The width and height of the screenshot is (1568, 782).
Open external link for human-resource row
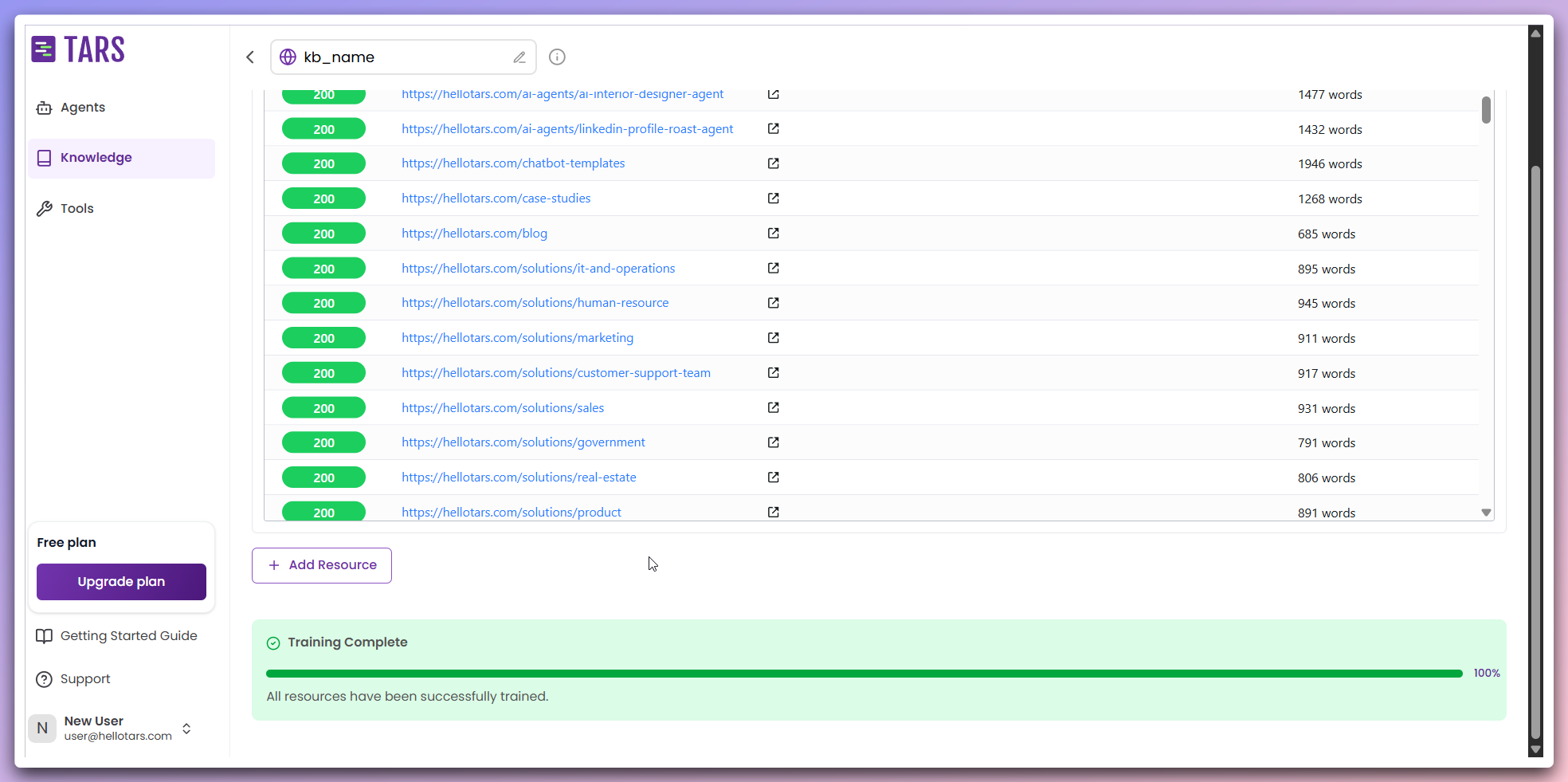(x=773, y=303)
